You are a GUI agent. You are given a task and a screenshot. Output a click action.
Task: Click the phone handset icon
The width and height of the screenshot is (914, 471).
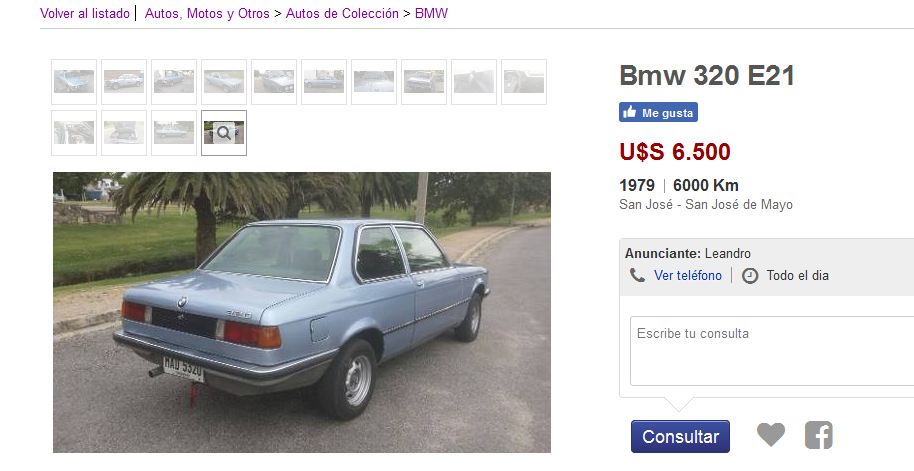click(x=637, y=275)
